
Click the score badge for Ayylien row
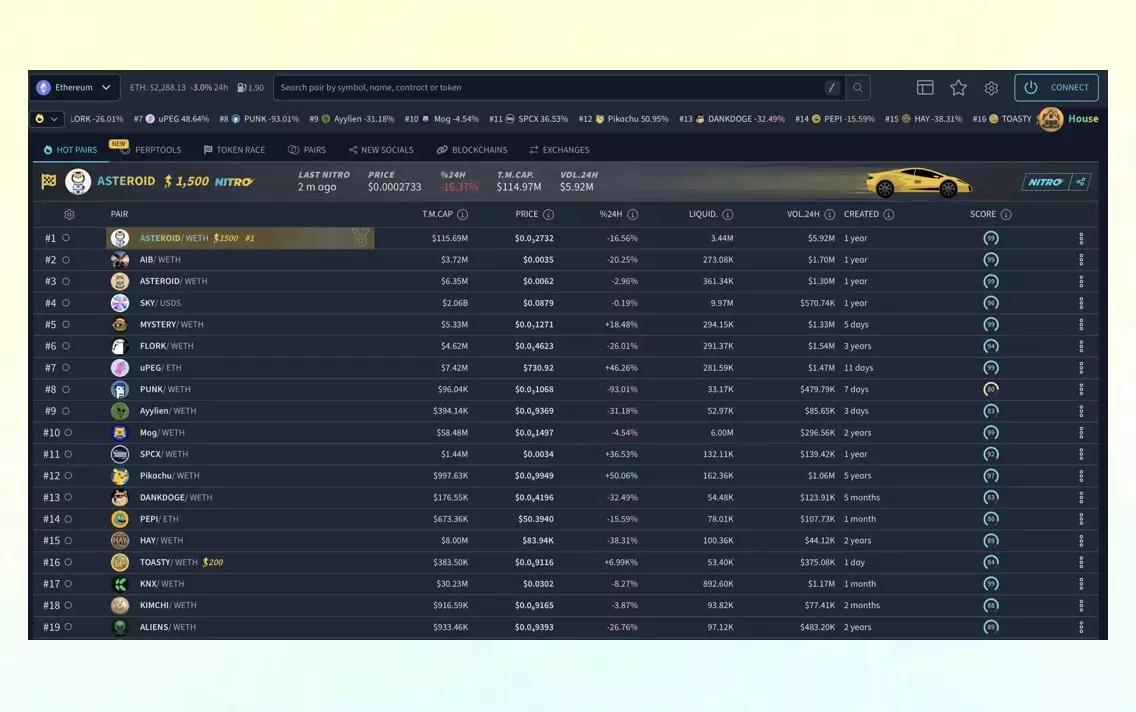click(991, 411)
